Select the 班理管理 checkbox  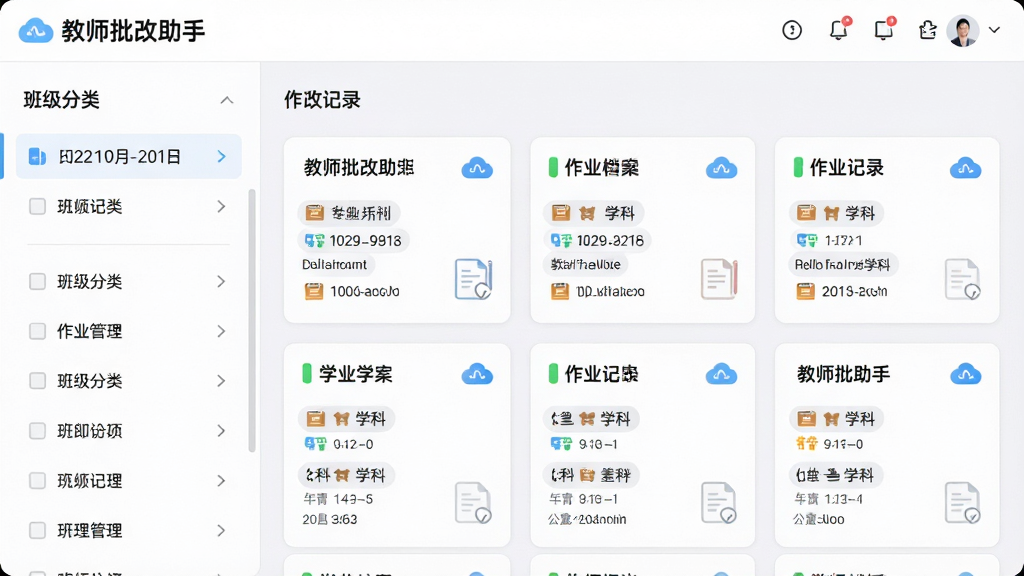click(37, 530)
